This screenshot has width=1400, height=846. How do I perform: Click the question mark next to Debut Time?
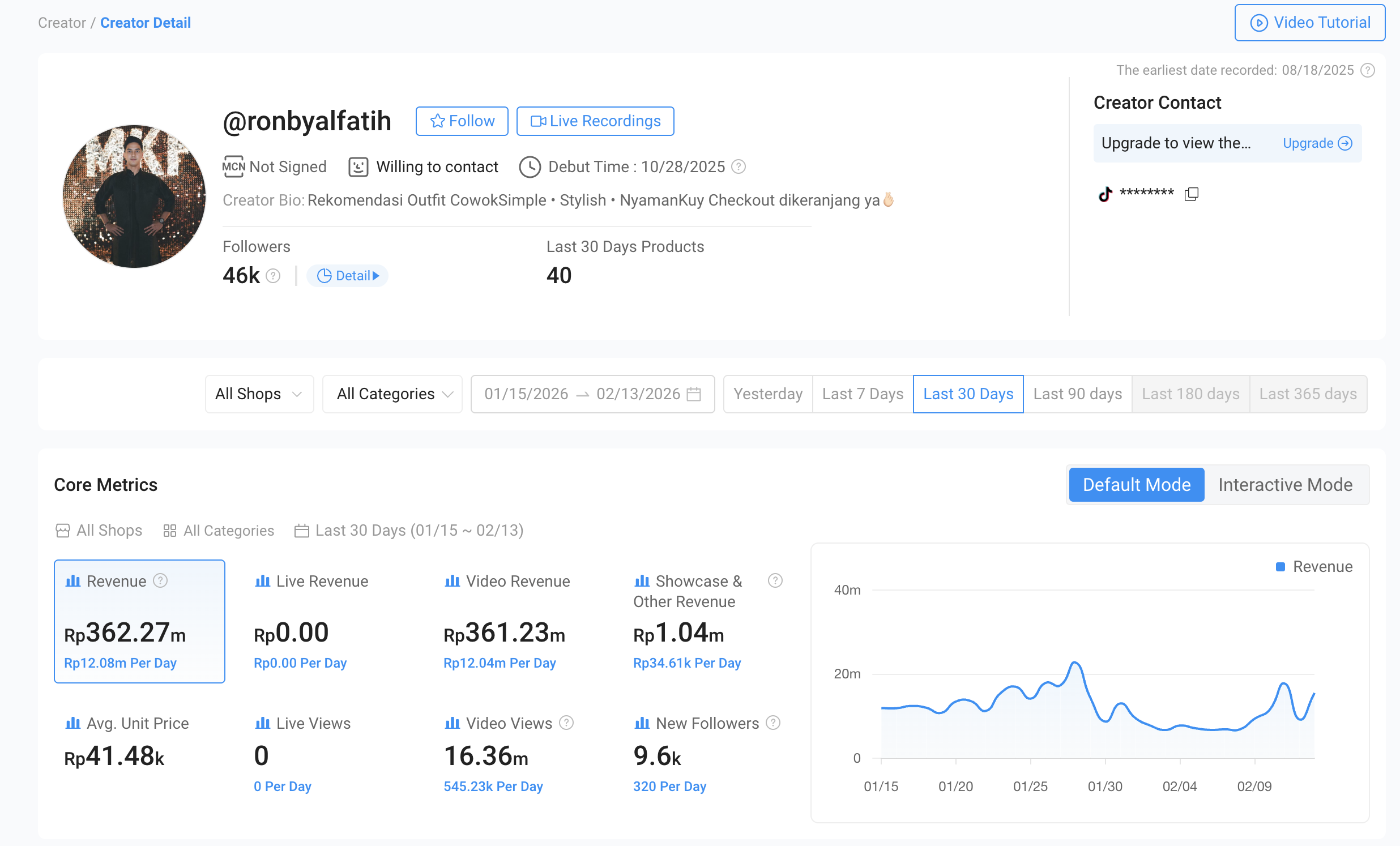(737, 166)
